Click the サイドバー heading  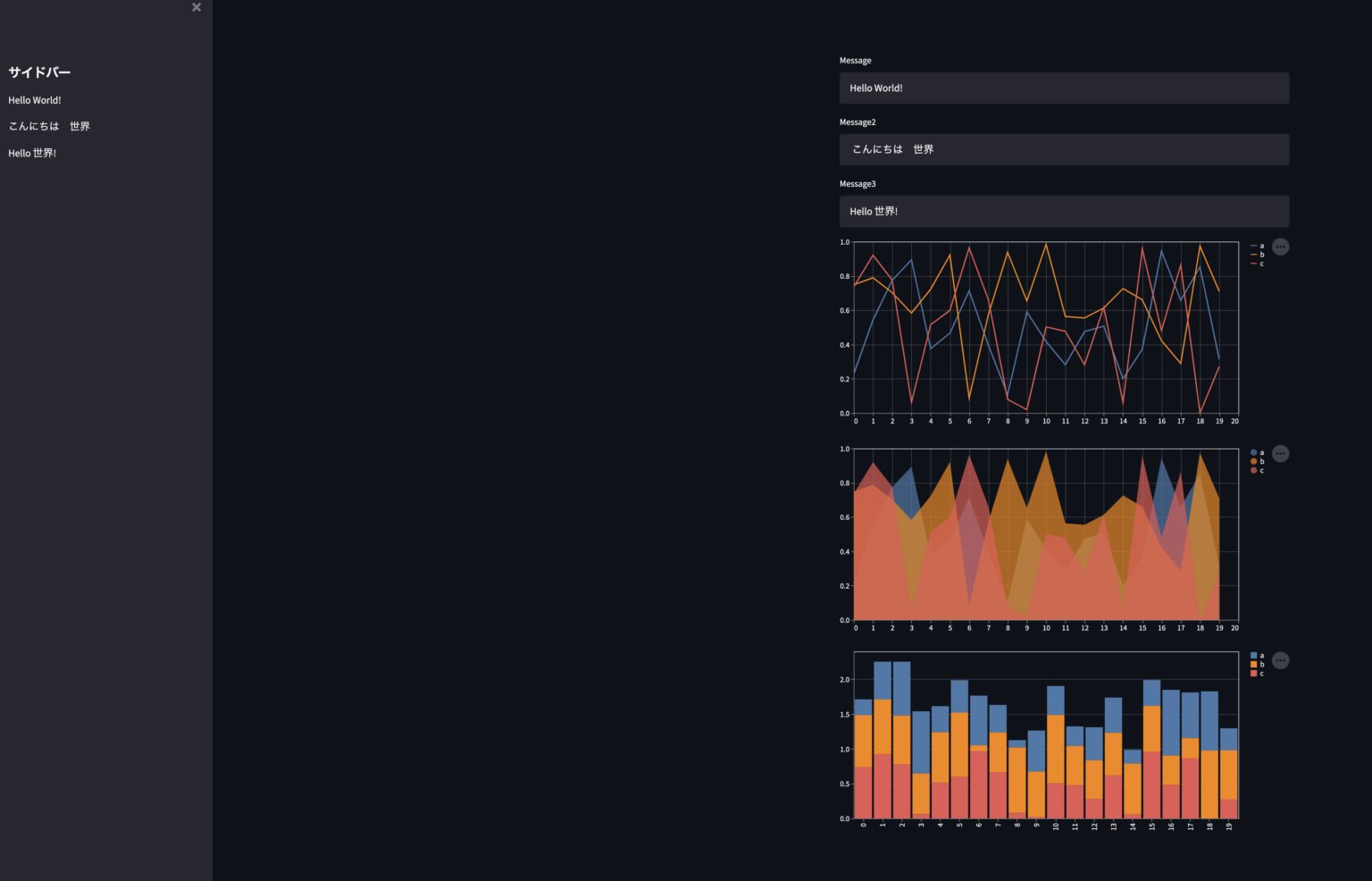coord(38,71)
